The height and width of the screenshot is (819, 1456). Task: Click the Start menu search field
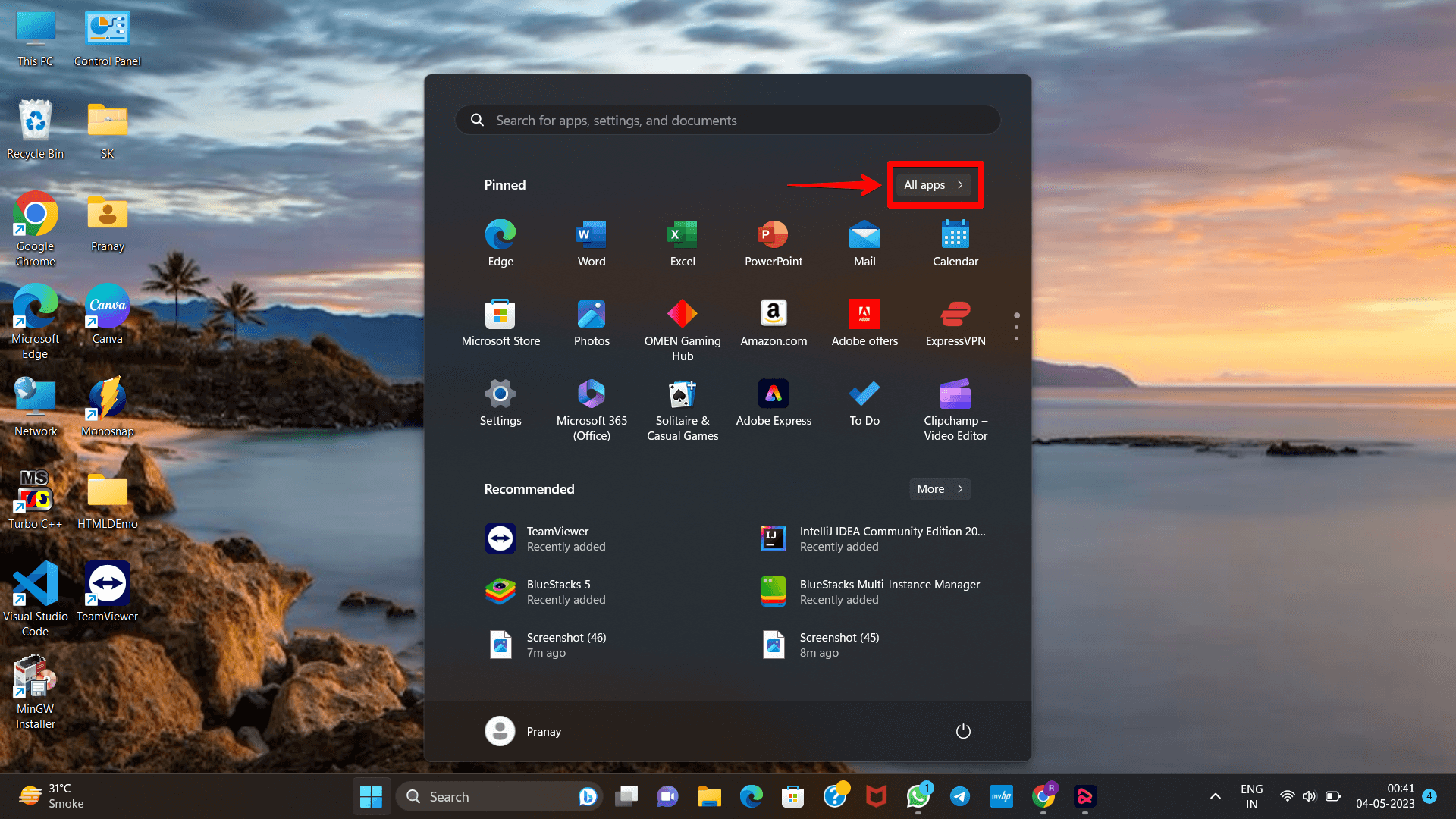pos(728,120)
